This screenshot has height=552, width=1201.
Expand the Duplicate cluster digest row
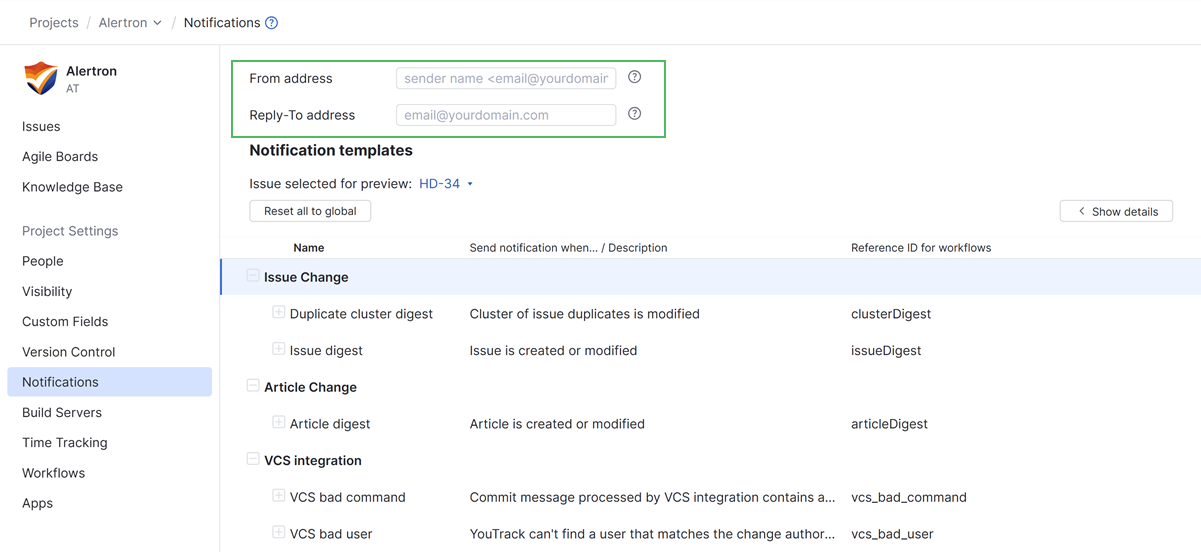tap(278, 313)
